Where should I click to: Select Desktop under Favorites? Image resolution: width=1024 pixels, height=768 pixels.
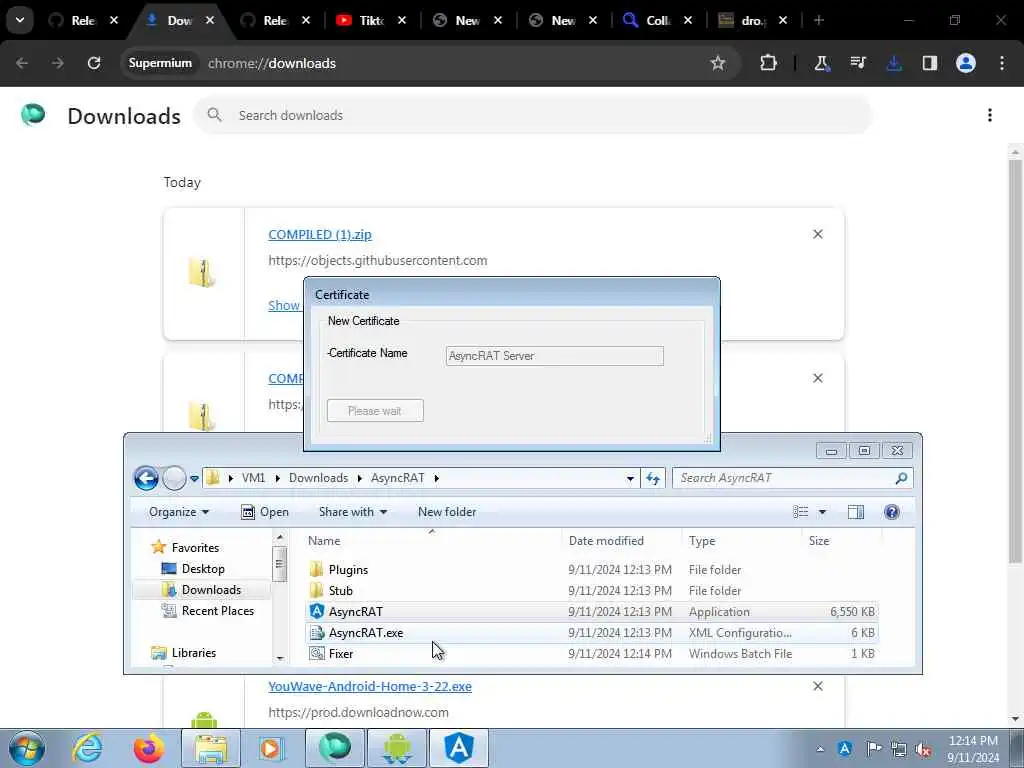202,569
